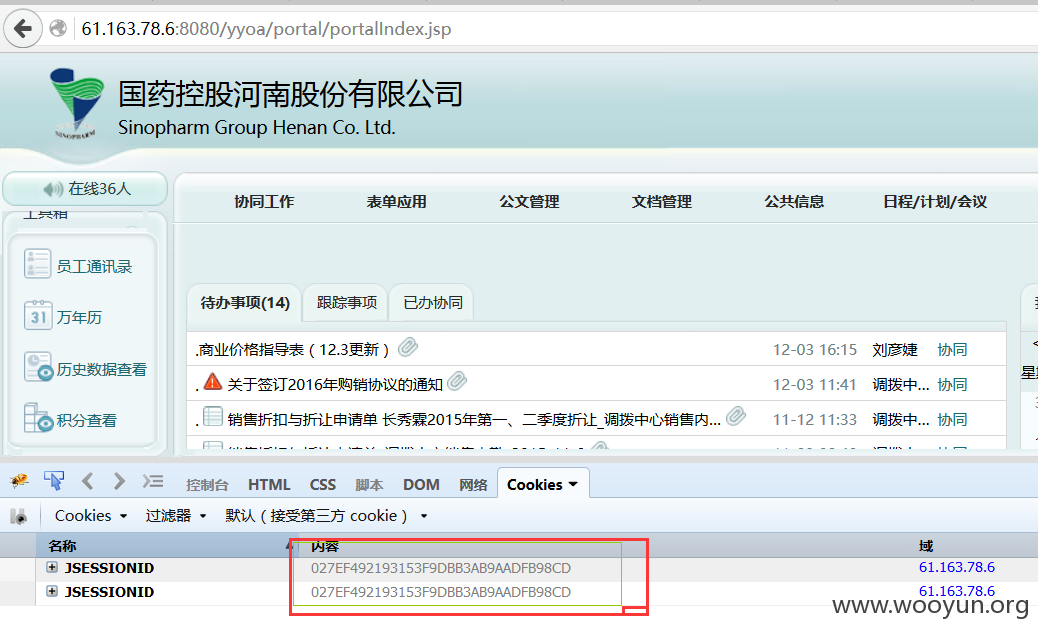The height and width of the screenshot is (634, 1038).
Task: Open the 万年历 calendar icon
Action: [37, 315]
